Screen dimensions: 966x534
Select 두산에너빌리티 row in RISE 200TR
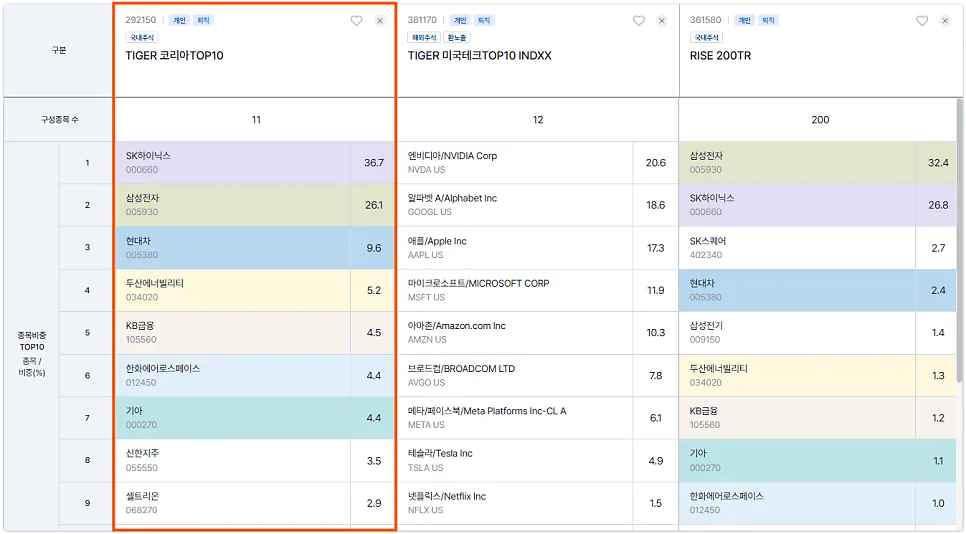[x=818, y=375]
